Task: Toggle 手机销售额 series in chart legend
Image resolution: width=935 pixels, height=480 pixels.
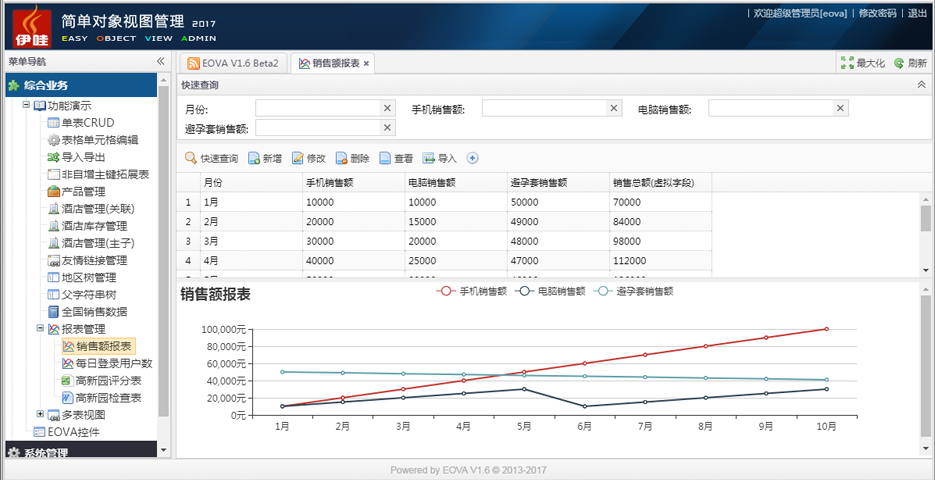Action: [475, 291]
